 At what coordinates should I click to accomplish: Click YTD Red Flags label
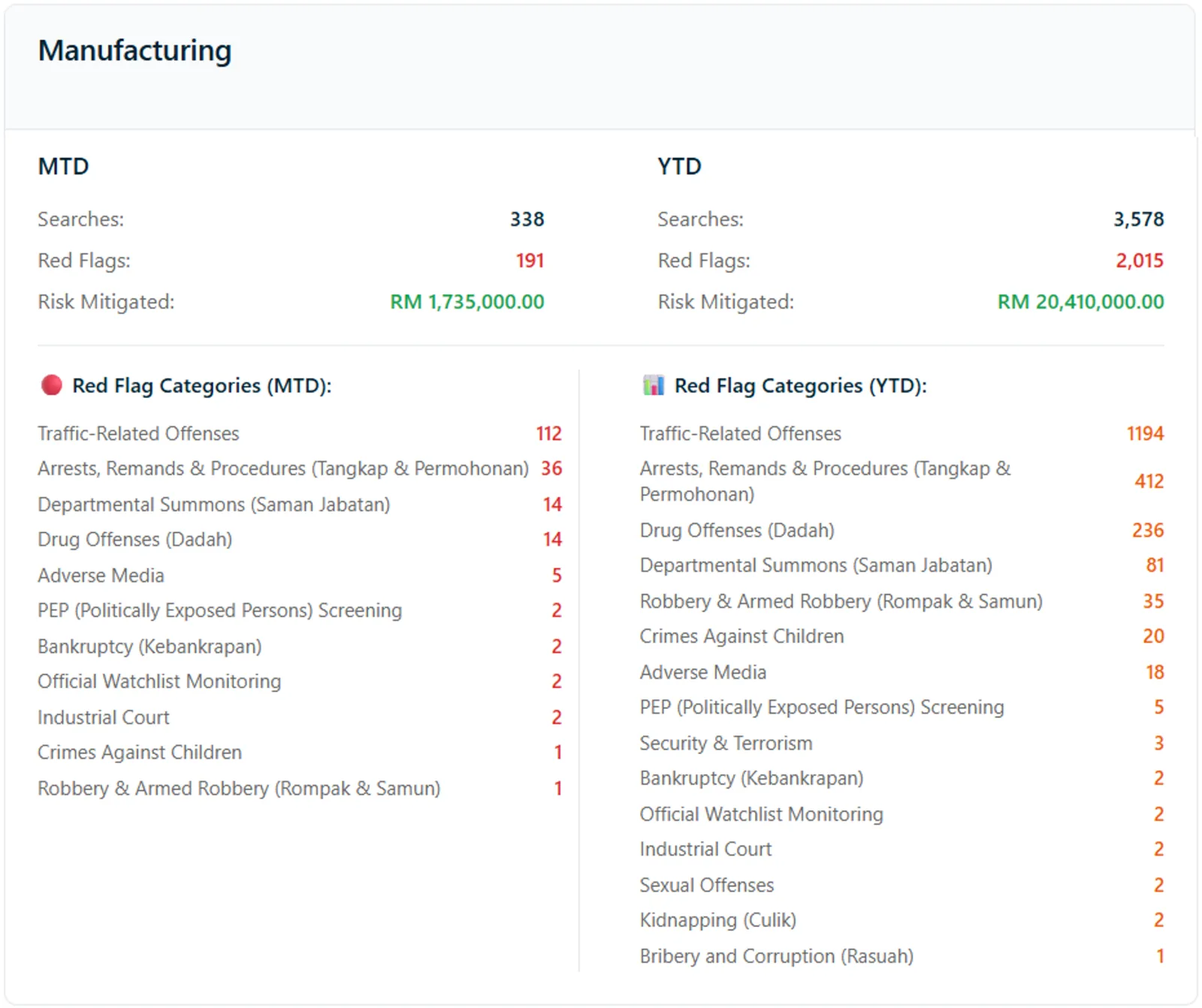pyautogui.click(x=704, y=261)
